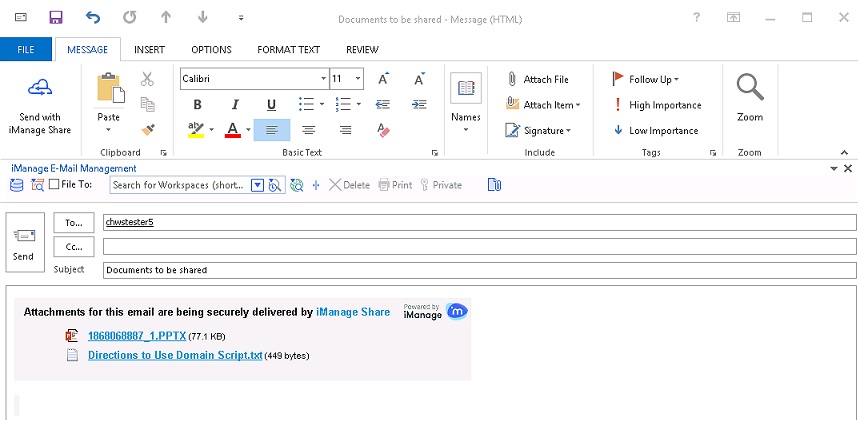
Task: Click the Paste clipboard icon
Action: coord(111,88)
